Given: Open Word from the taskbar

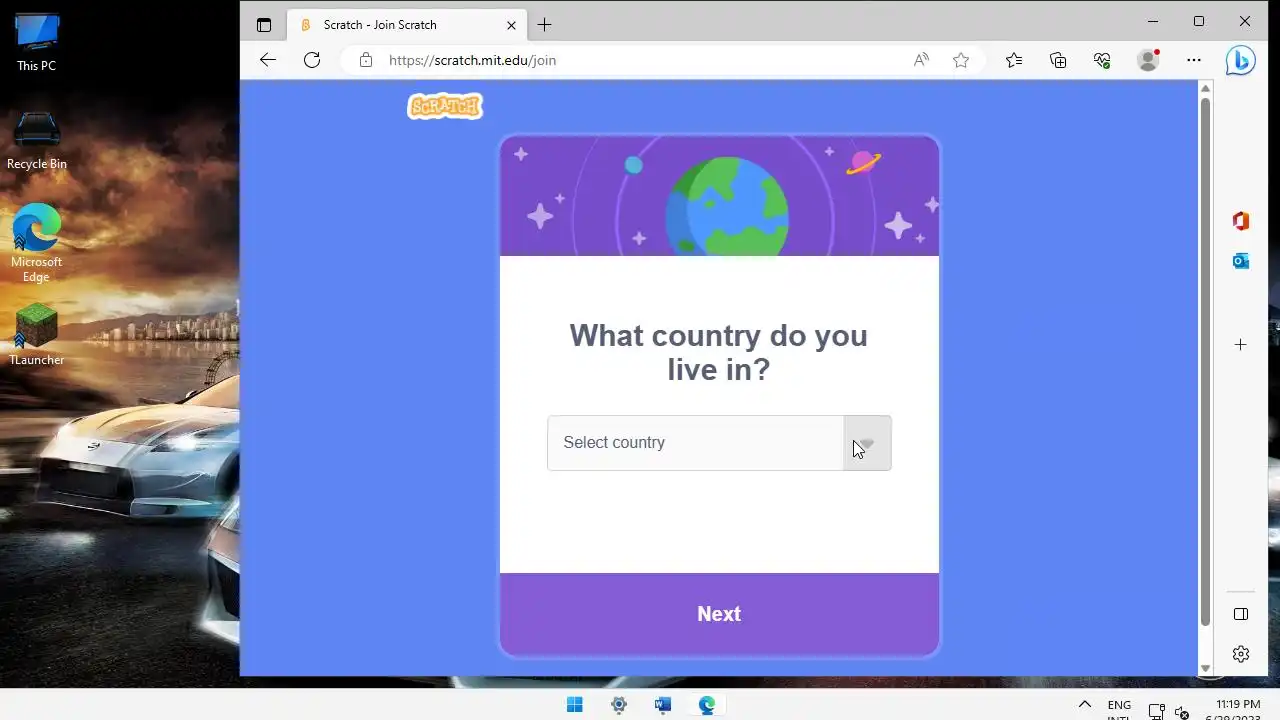Looking at the screenshot, I should point(663,705).
